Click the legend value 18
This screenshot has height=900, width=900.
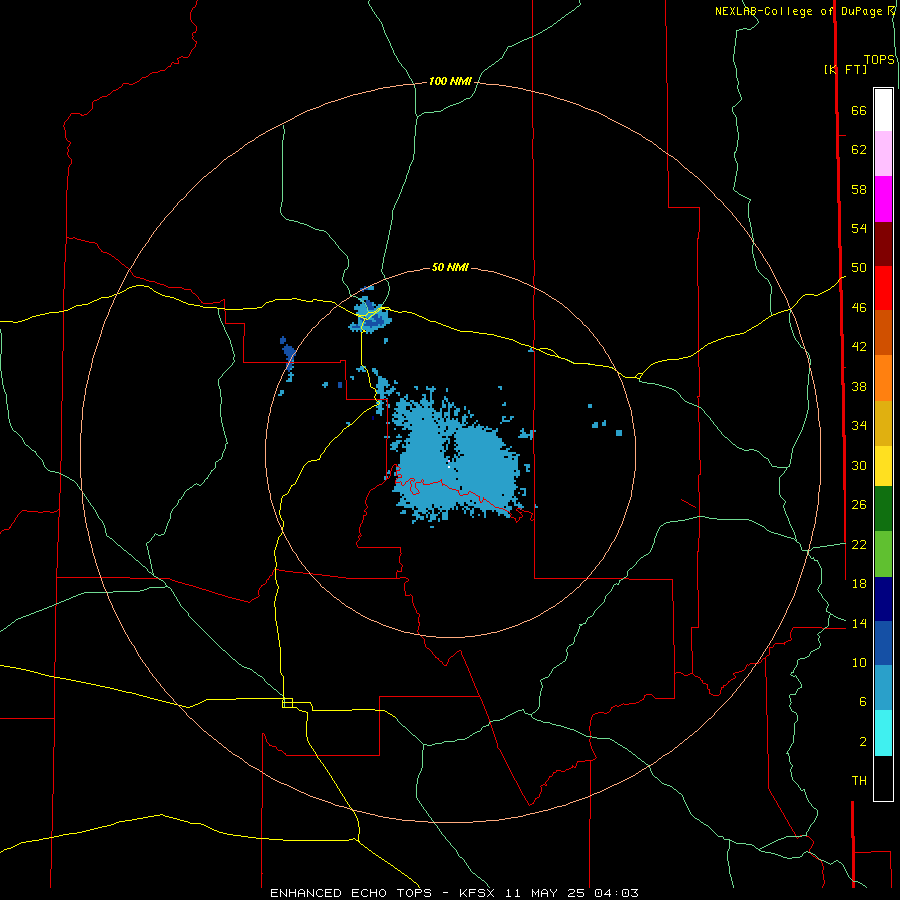coord(859,584)
